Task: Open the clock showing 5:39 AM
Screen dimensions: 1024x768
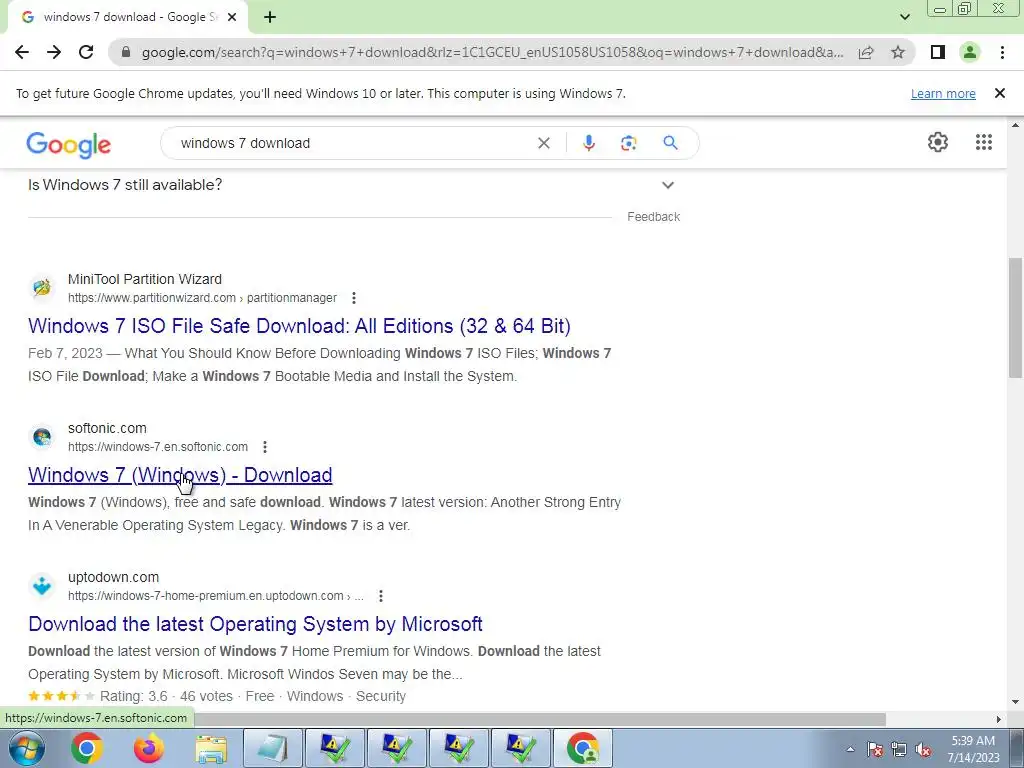Action: pos(973,741)
